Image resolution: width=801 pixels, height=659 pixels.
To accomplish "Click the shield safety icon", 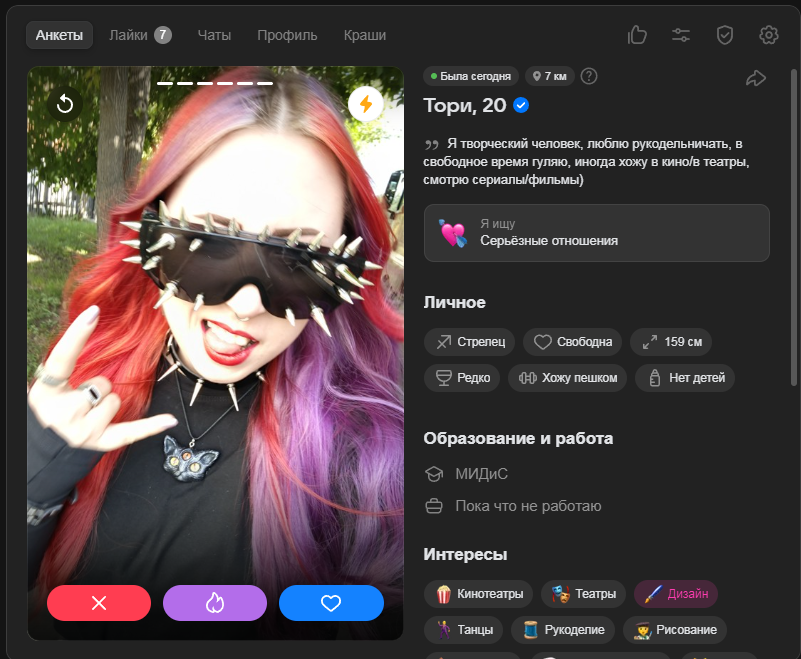I will coord(724,35).
